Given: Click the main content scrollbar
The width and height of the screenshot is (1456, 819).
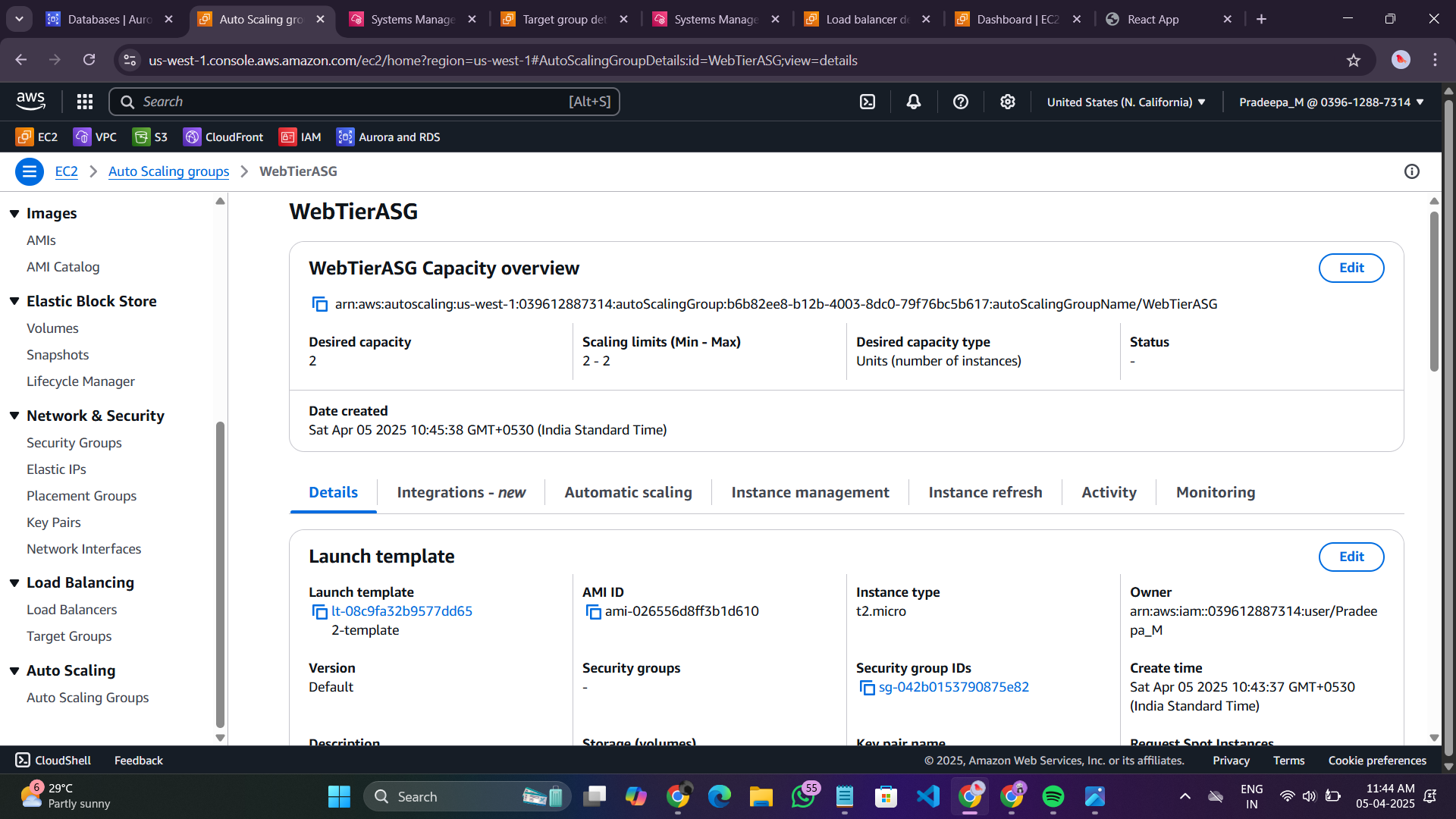Looking at the screenshot, I should [1434, 292].
